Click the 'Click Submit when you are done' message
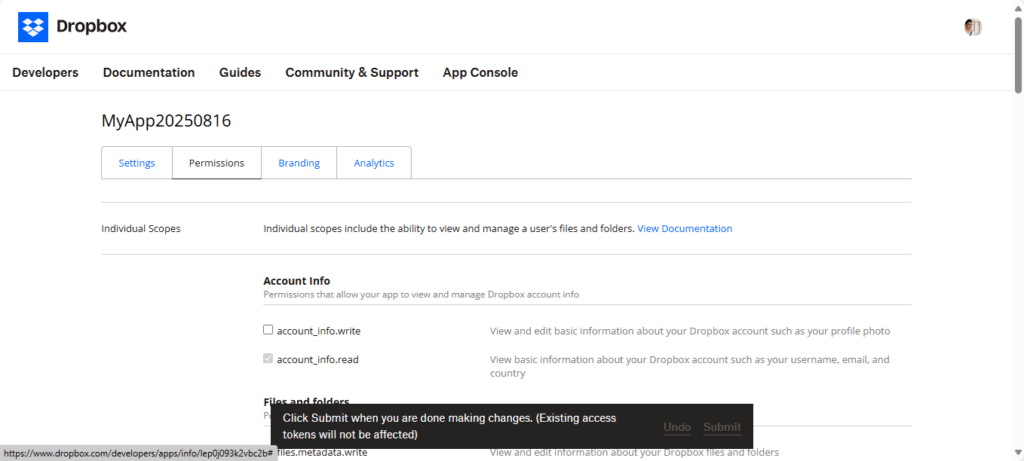 point(449,426)
